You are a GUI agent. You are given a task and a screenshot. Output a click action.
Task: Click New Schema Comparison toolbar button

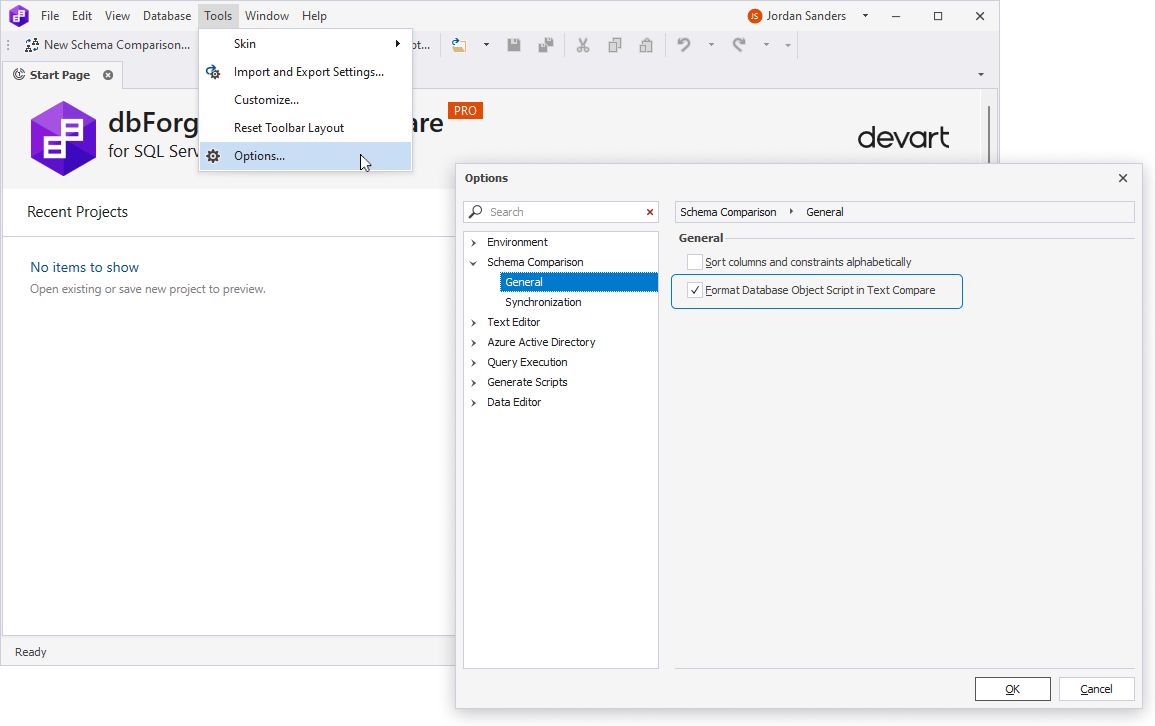(x=108, y=45)
